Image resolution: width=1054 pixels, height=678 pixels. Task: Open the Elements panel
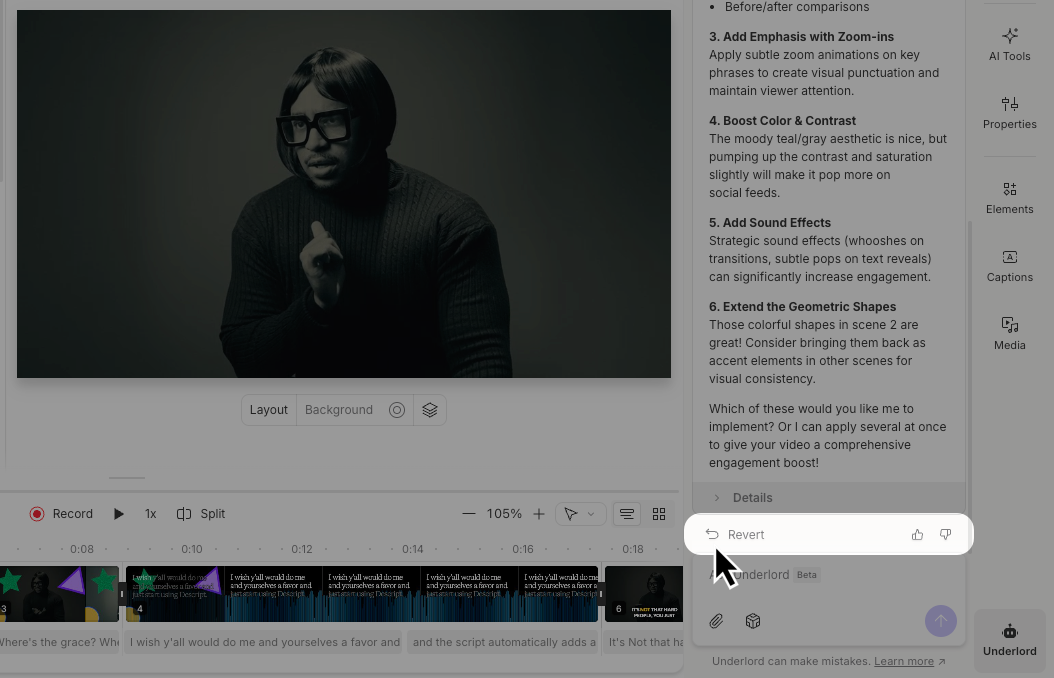[x=1009, y=197]
